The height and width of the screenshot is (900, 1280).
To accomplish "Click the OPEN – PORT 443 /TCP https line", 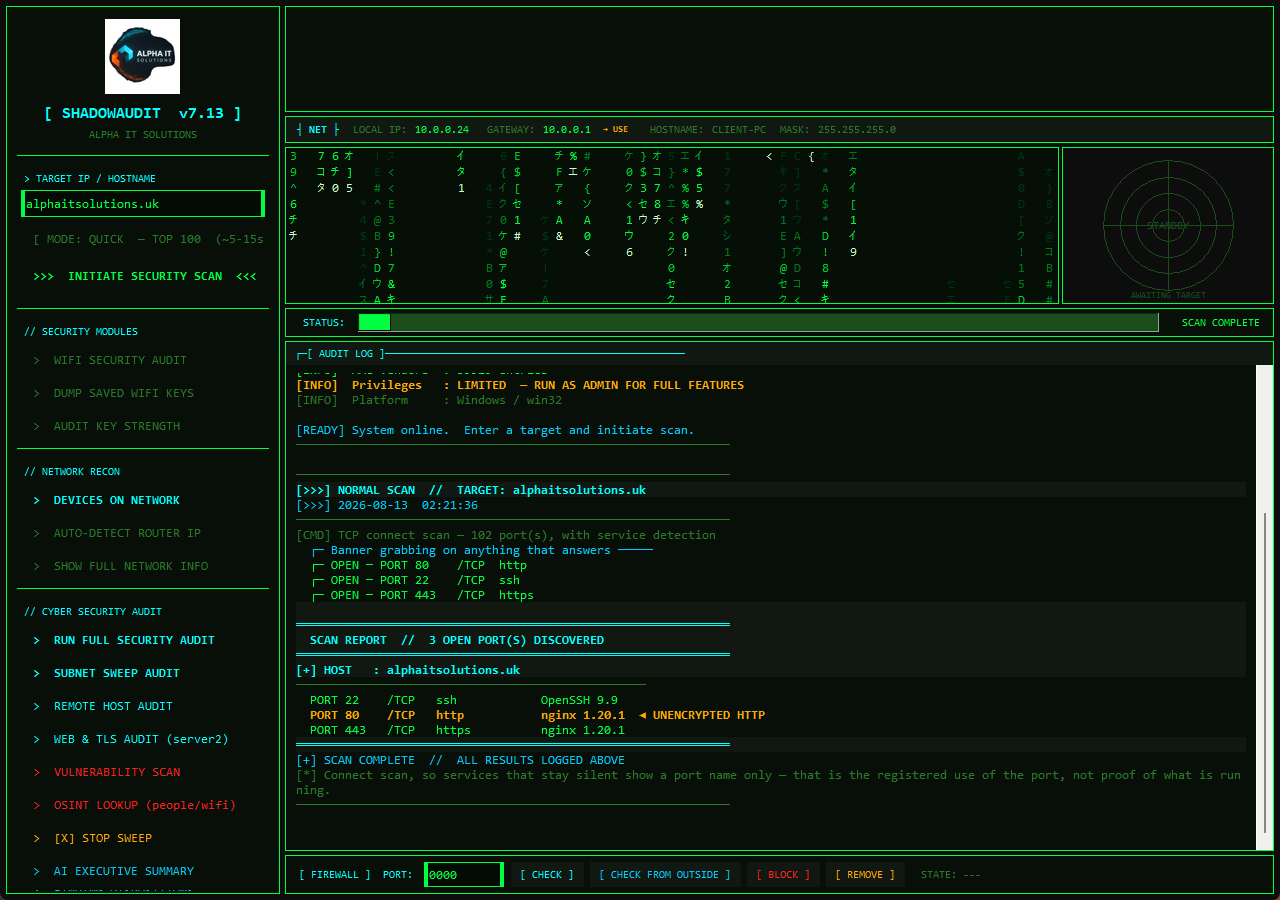I will pos(423,595).
